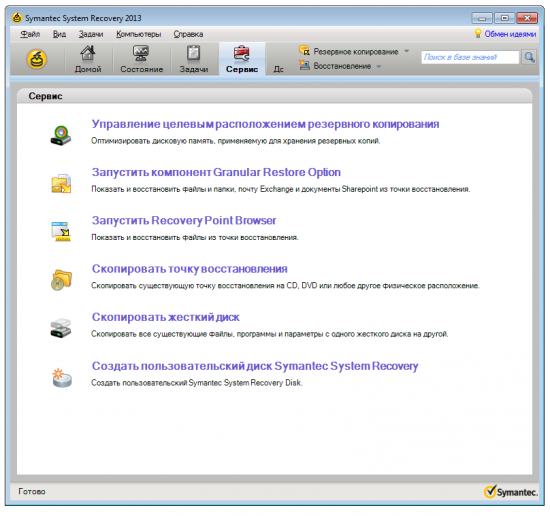This screenshot has height=516, width=550.
Task: Click the Symantec round logo button in toolbar
Action: click(x=37, y=59)
